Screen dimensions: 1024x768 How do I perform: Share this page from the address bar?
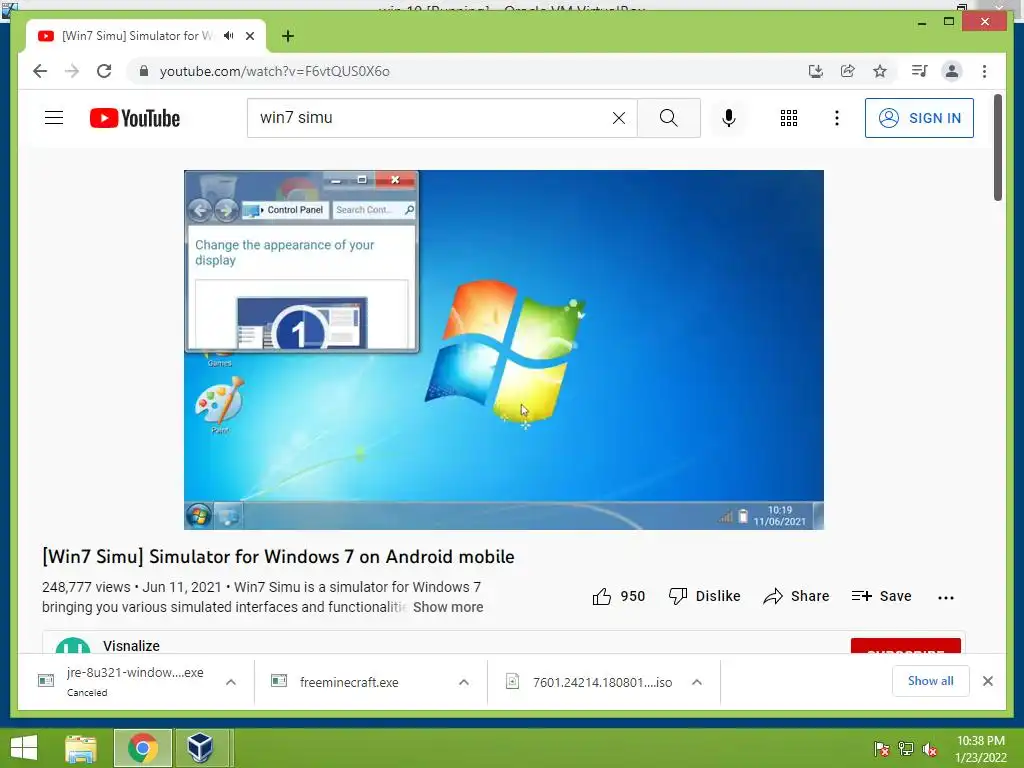tap(848, 71)
